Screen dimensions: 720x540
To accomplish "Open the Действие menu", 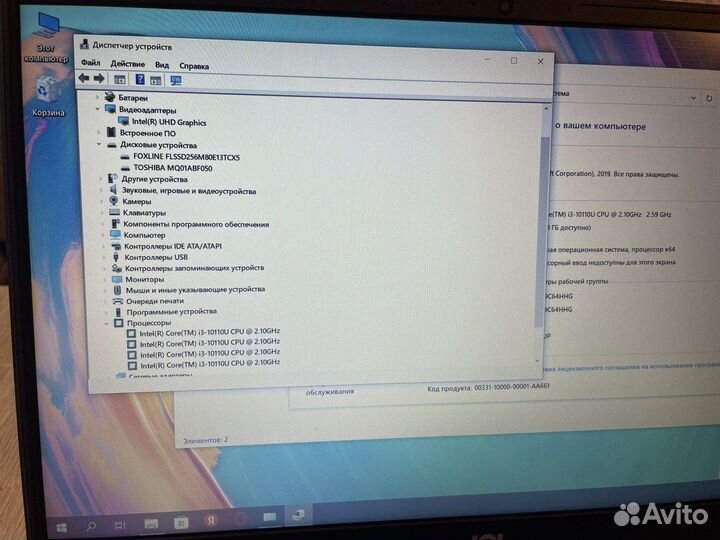I will coord(127,63).
